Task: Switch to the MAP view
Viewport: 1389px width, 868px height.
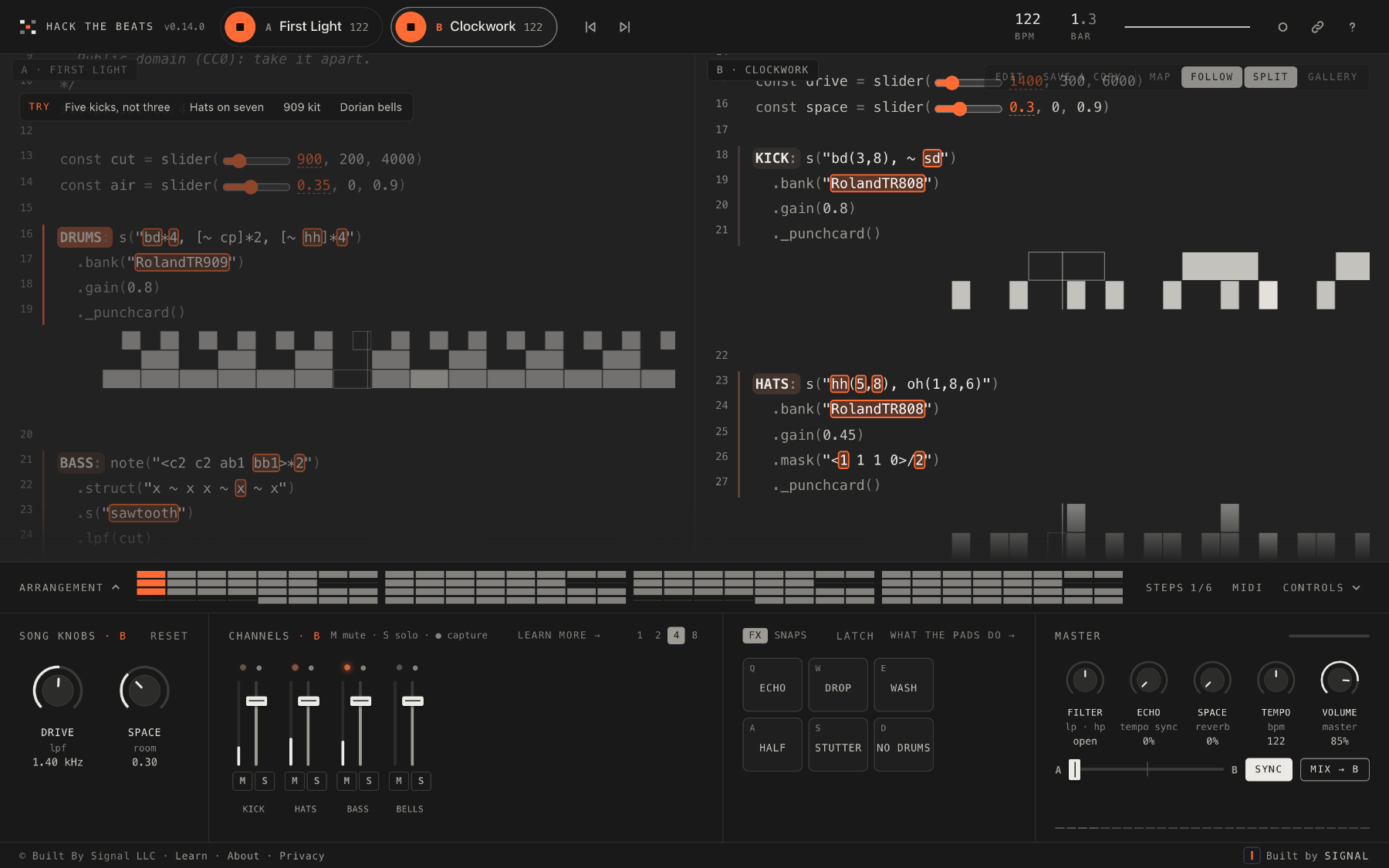Action: click(x=1159, y=76)
